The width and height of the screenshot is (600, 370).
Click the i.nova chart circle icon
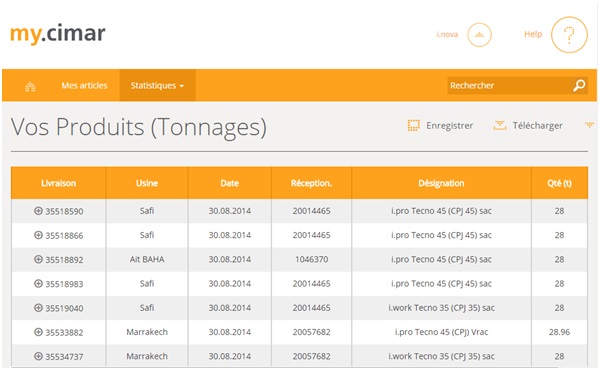pyautogui.click(x=479, y=35)
